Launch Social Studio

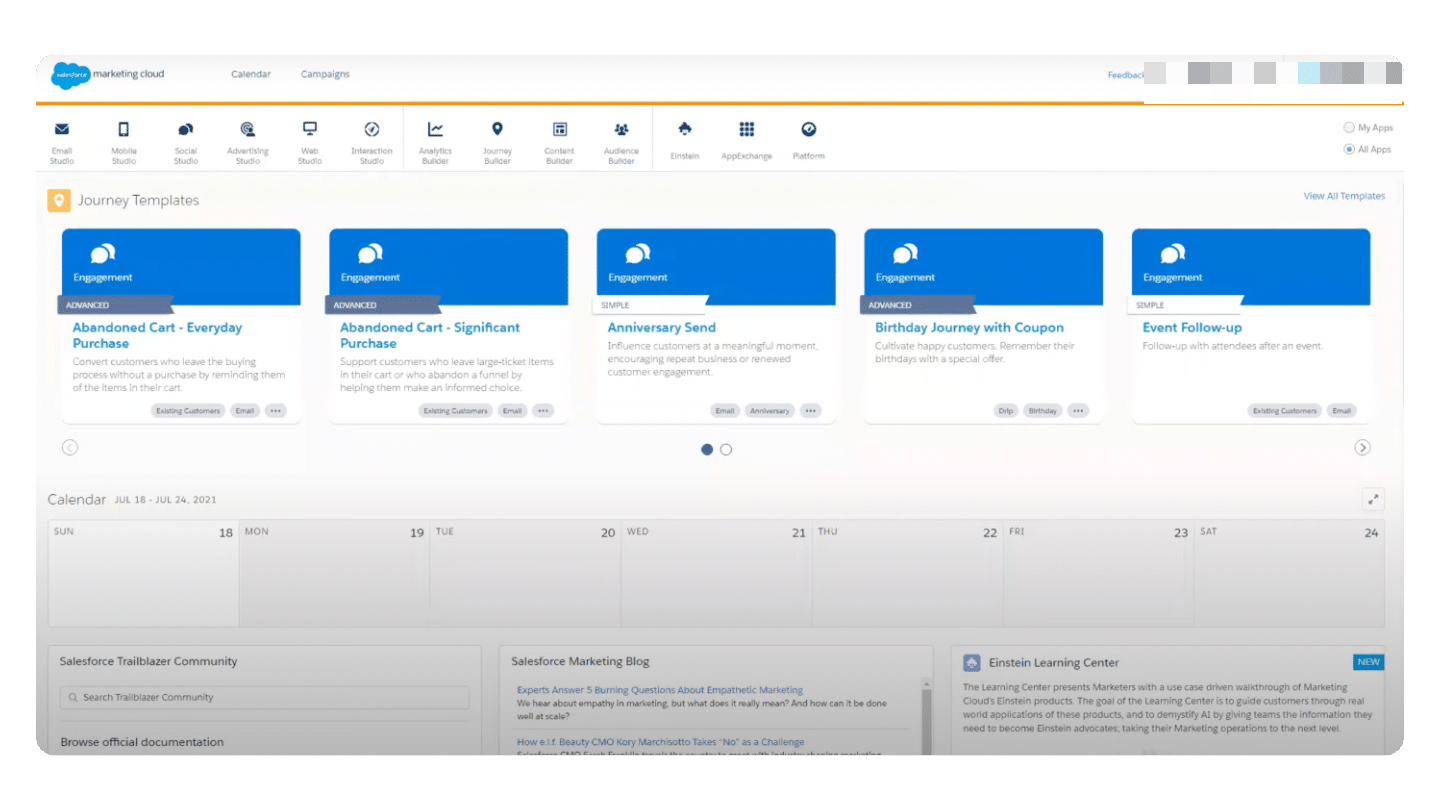(x=186, y=142)
